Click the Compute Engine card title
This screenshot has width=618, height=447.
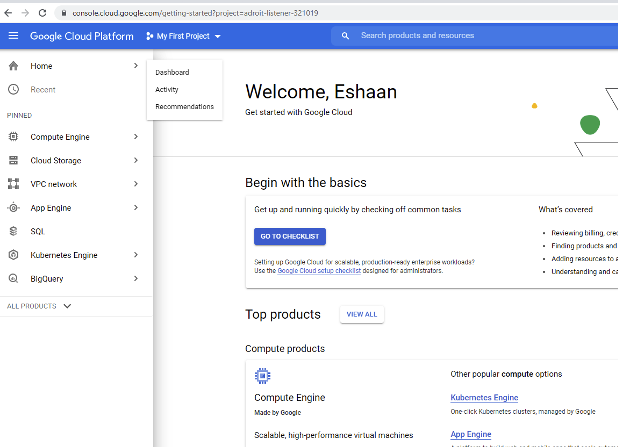tap(290, 398)
